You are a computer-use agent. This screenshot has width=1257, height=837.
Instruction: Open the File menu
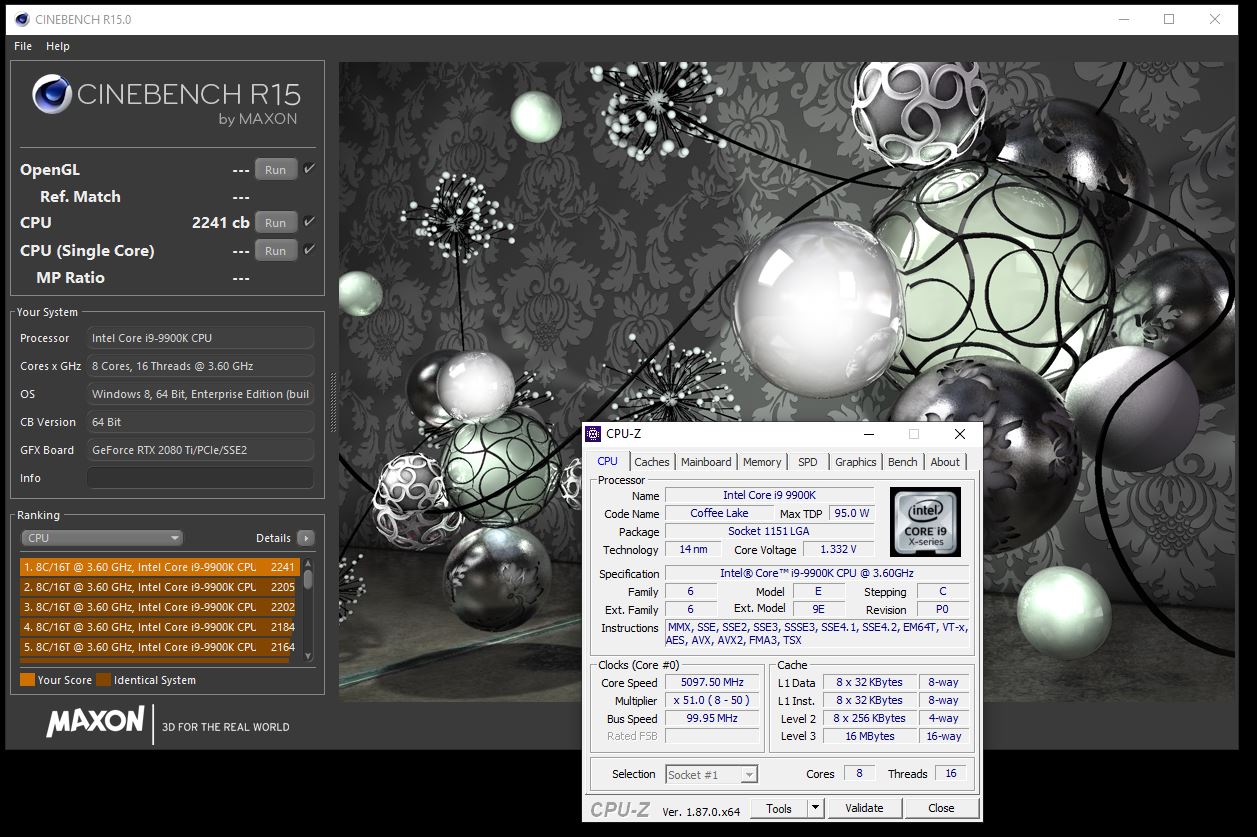[23, 46]
